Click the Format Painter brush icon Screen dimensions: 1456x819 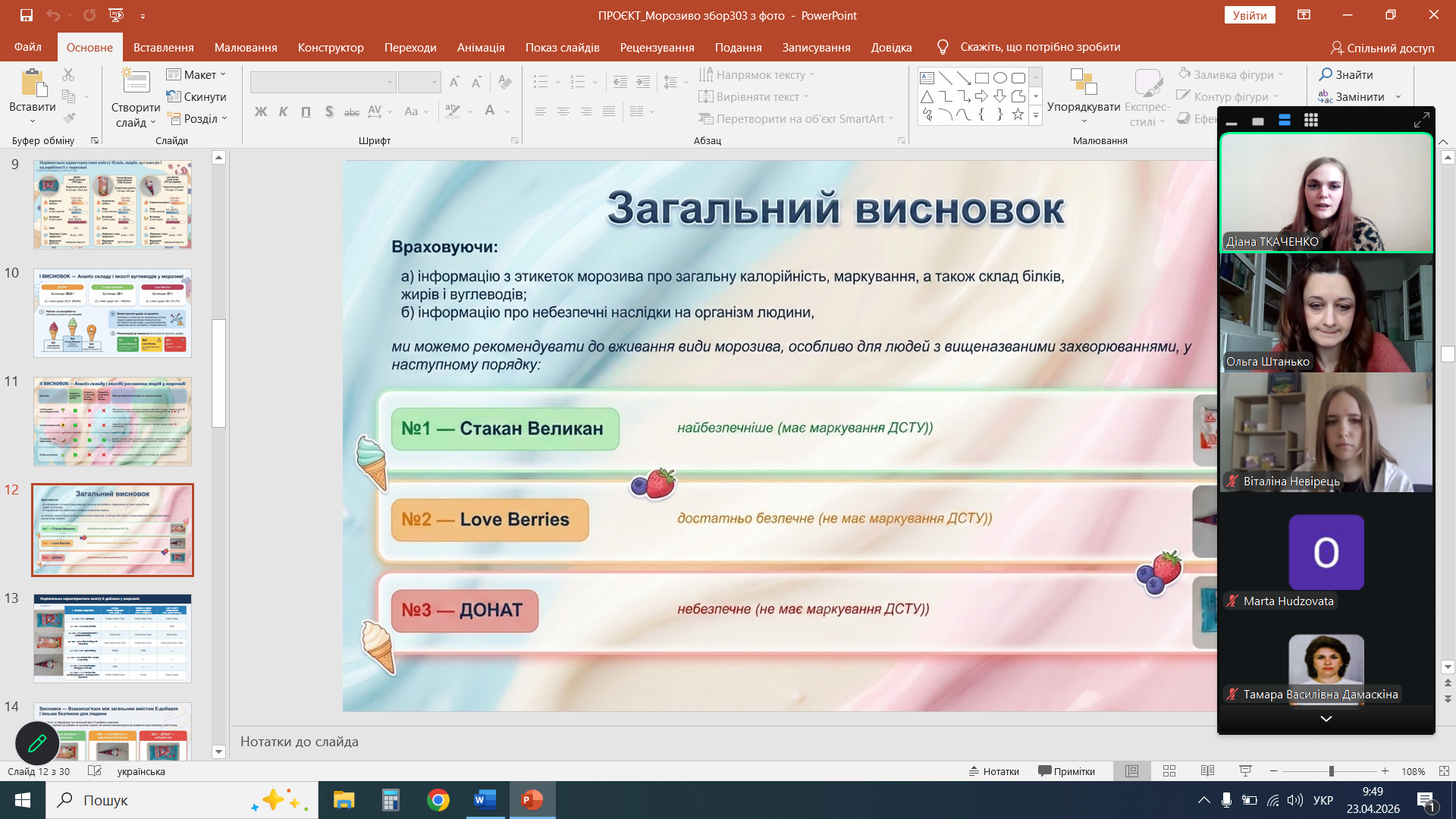point(69,118)
